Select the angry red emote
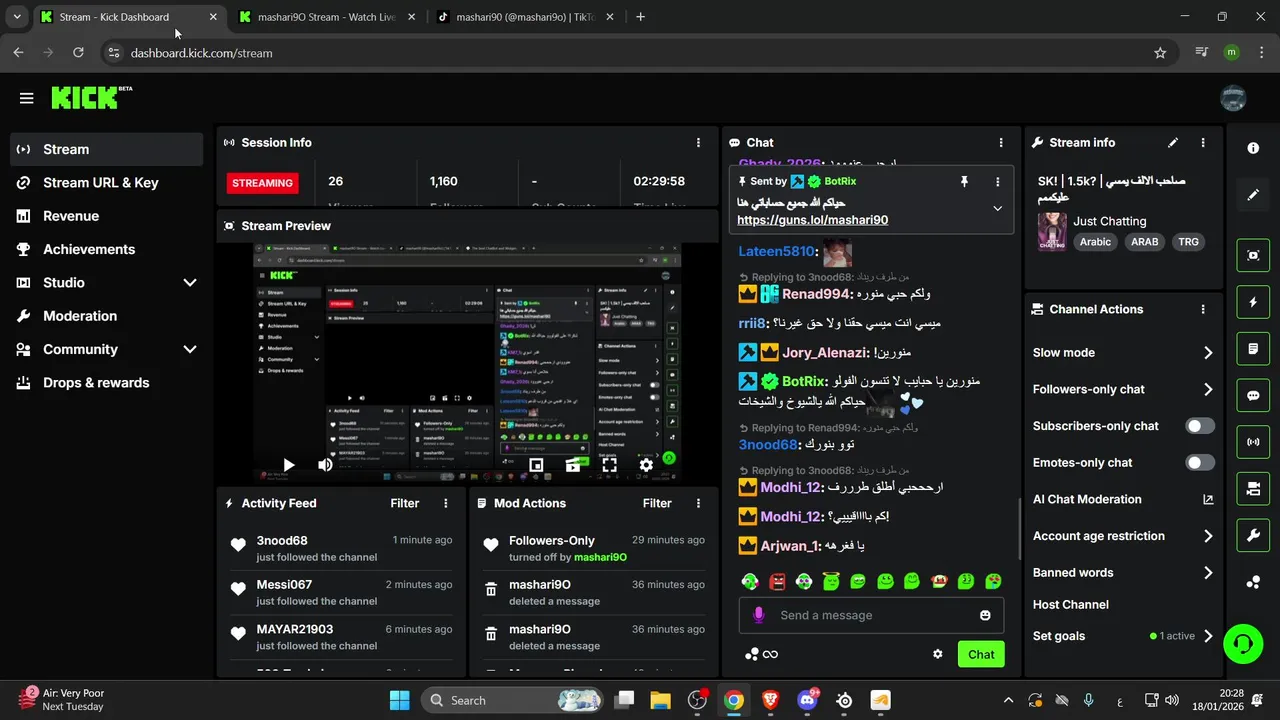Screen dimensions: 1280x720 pyautogui.click(x=777, y=581)
